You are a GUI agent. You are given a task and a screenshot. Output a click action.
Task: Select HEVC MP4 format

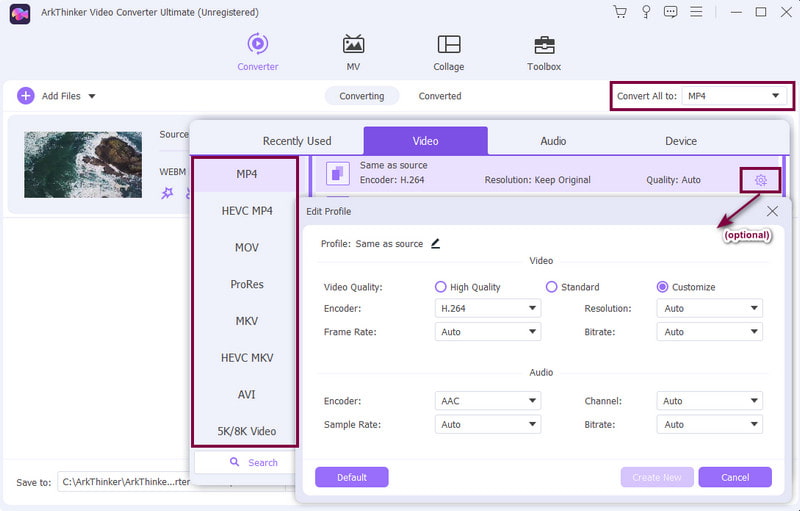click(247, 211)
